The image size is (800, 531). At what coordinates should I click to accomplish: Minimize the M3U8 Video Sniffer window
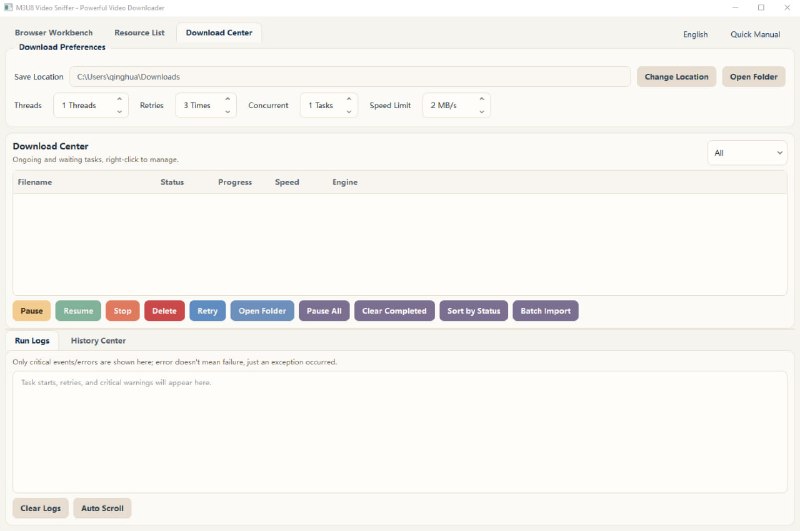coord(735,8)
